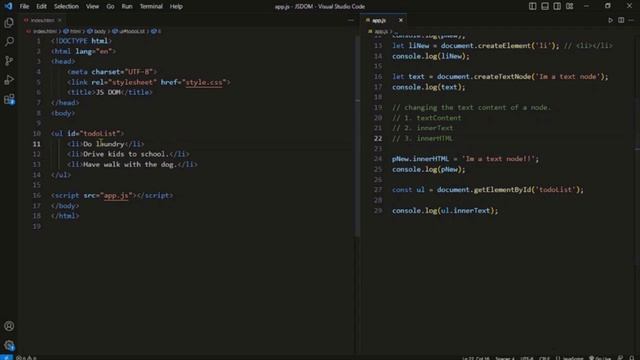Click the 'Do laundry' list item text

pos(104,144)
